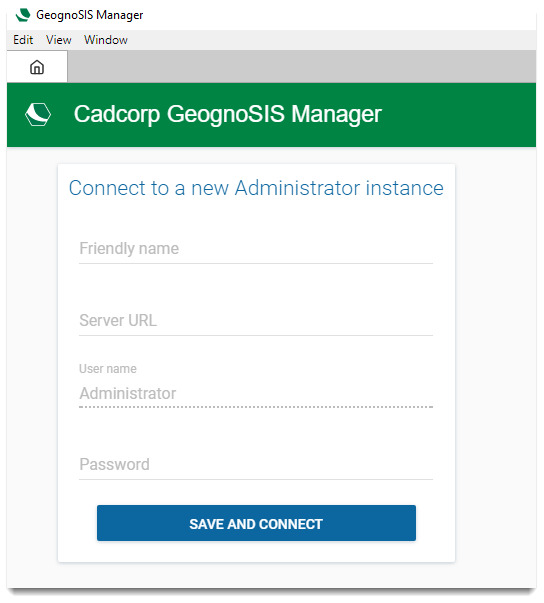Click the empty grey tab strip area
The width and height of the screenshot is (544, 603).
tap(301, 66)
